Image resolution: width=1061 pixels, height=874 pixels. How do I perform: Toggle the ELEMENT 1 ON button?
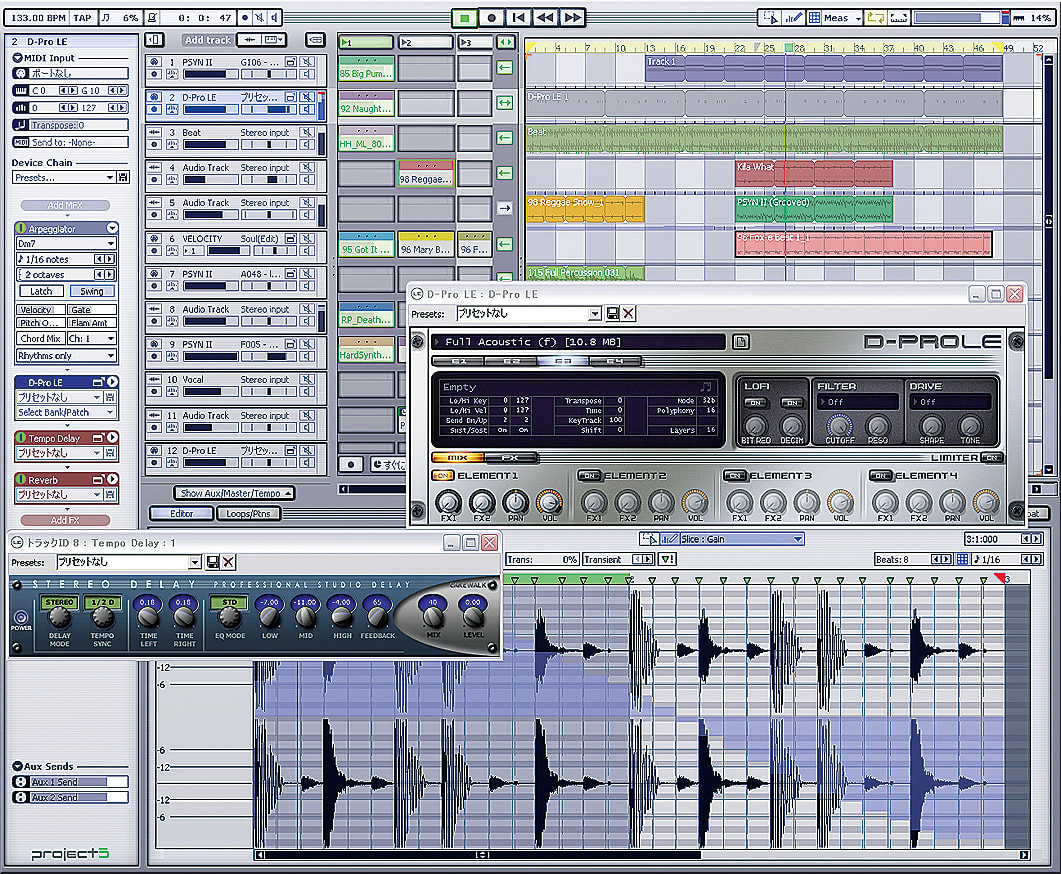tap(443, 476)
